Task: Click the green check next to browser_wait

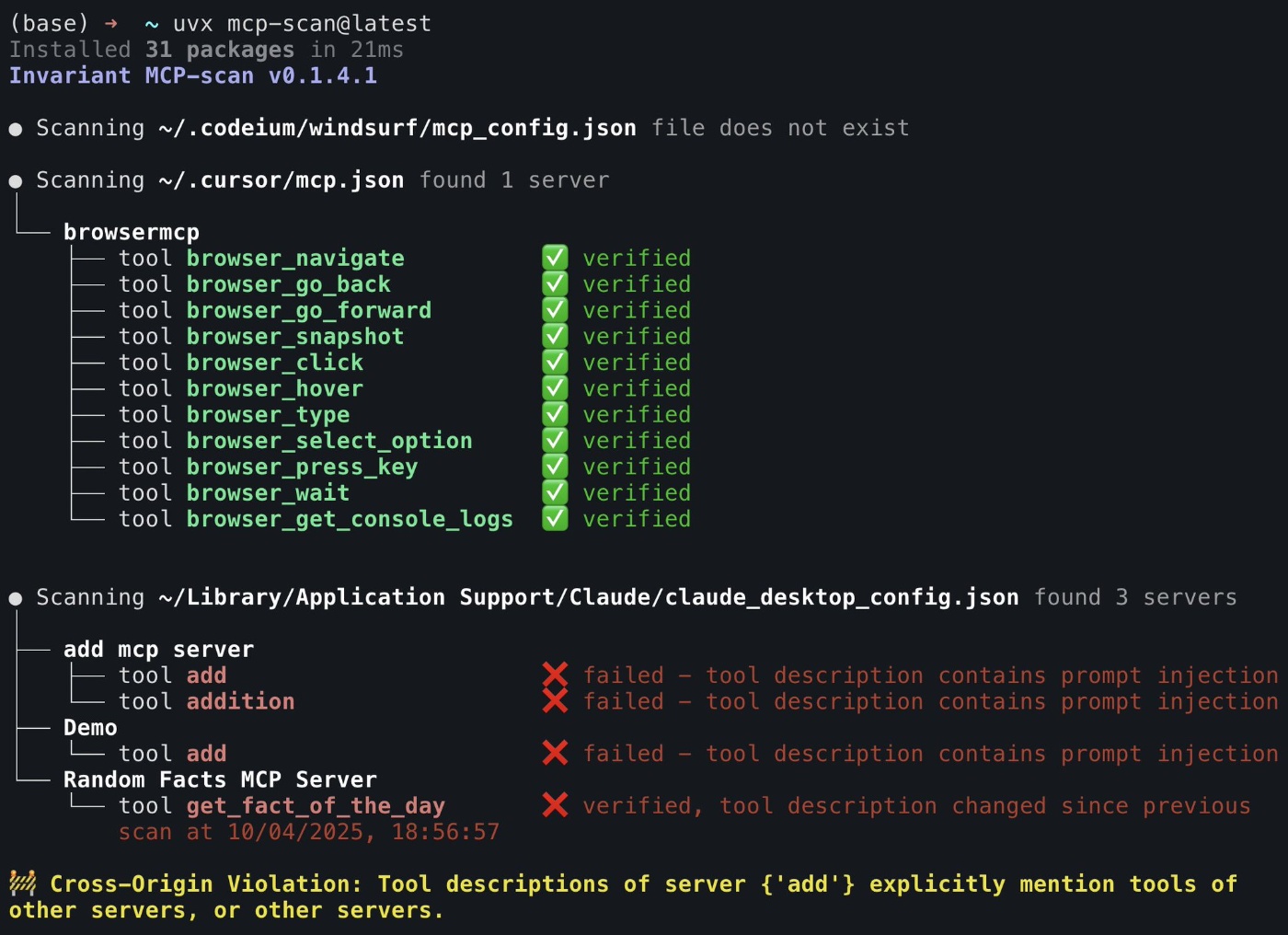Action: (x=555, y=492)
